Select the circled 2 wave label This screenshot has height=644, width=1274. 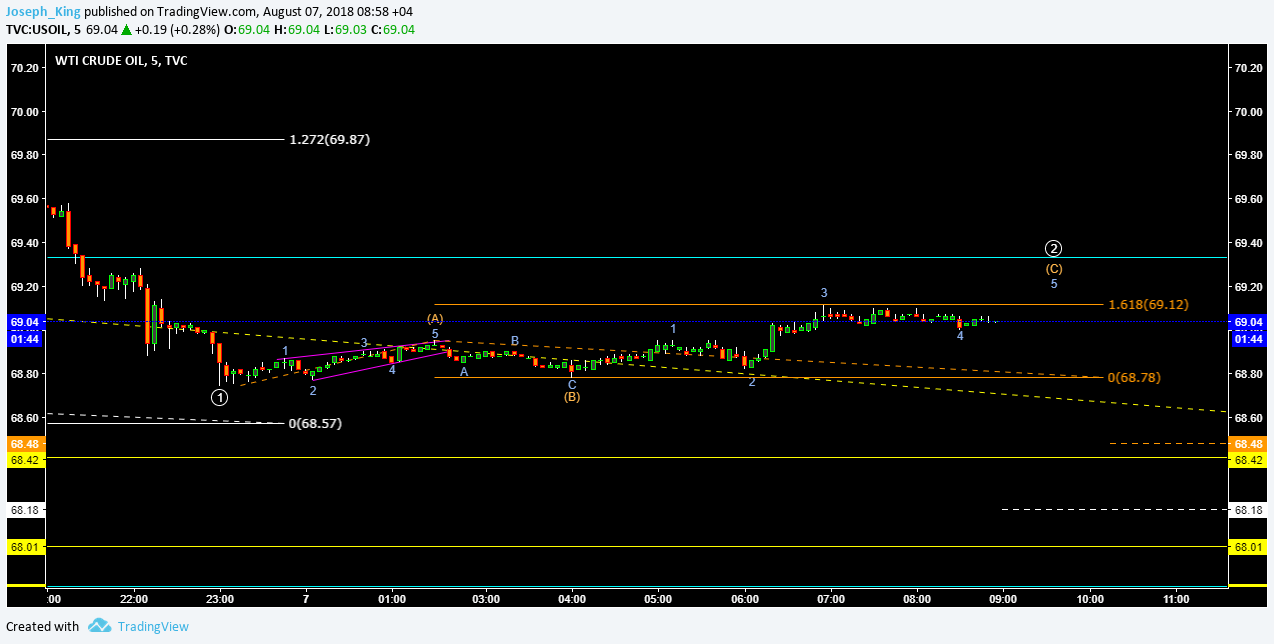(1053, 248)
